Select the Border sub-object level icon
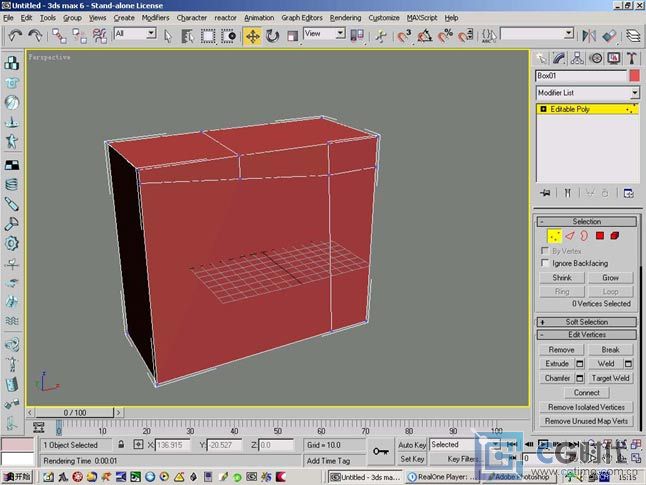Image resolution: width=646 pixels, height=485 pixels. [x=584, y=236]
